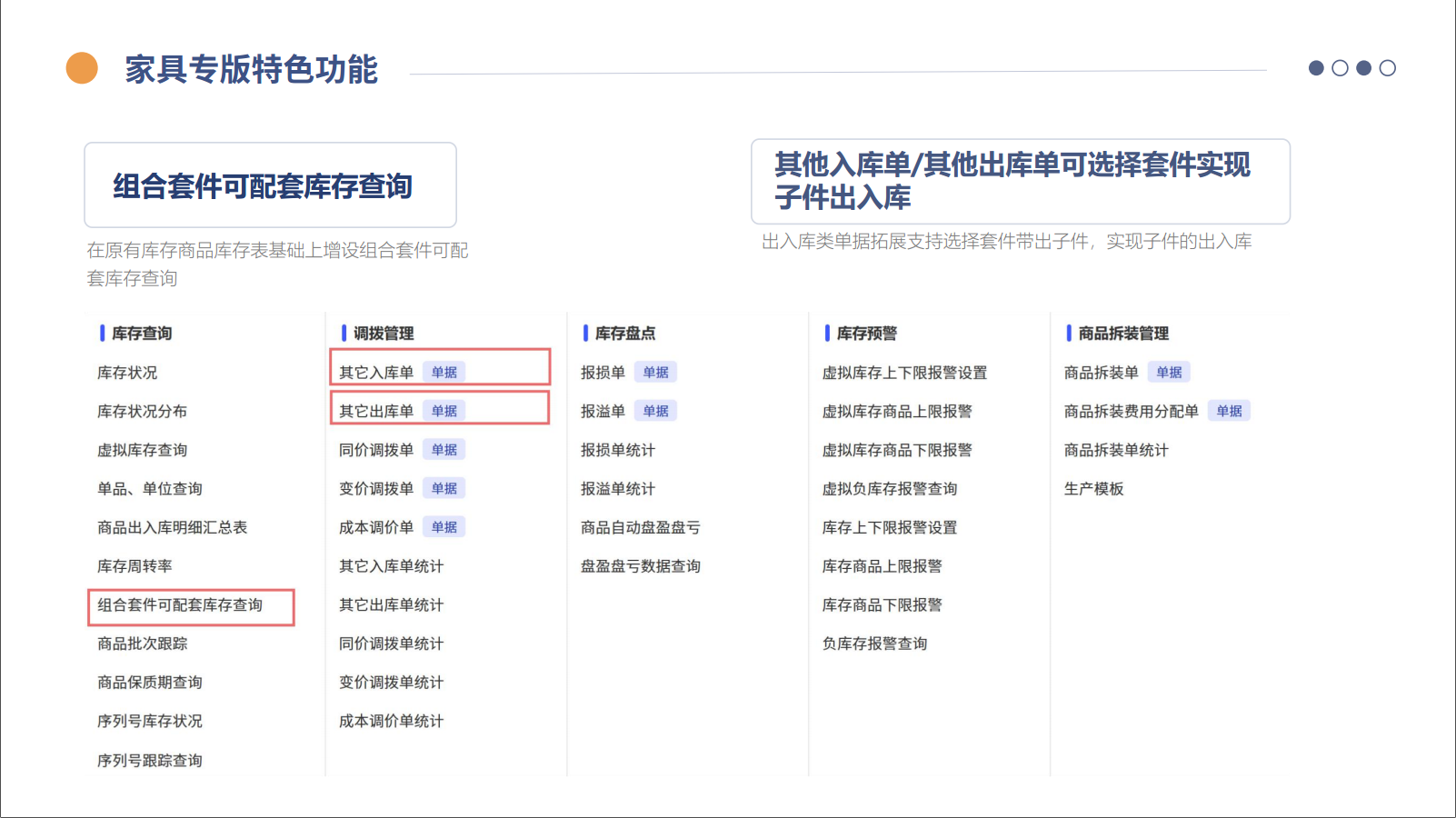Go to 盘盈盘亏数据查询

640,566
